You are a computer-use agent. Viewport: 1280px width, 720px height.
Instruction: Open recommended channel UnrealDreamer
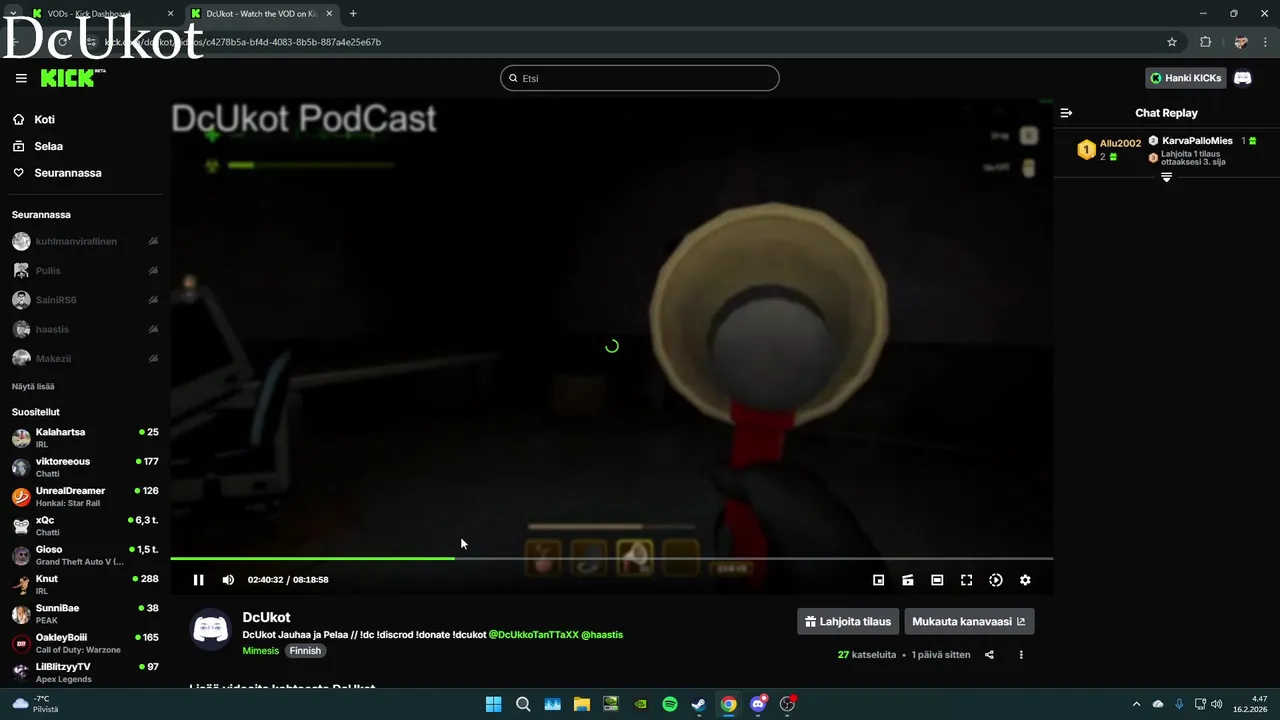tap(85, 497)
